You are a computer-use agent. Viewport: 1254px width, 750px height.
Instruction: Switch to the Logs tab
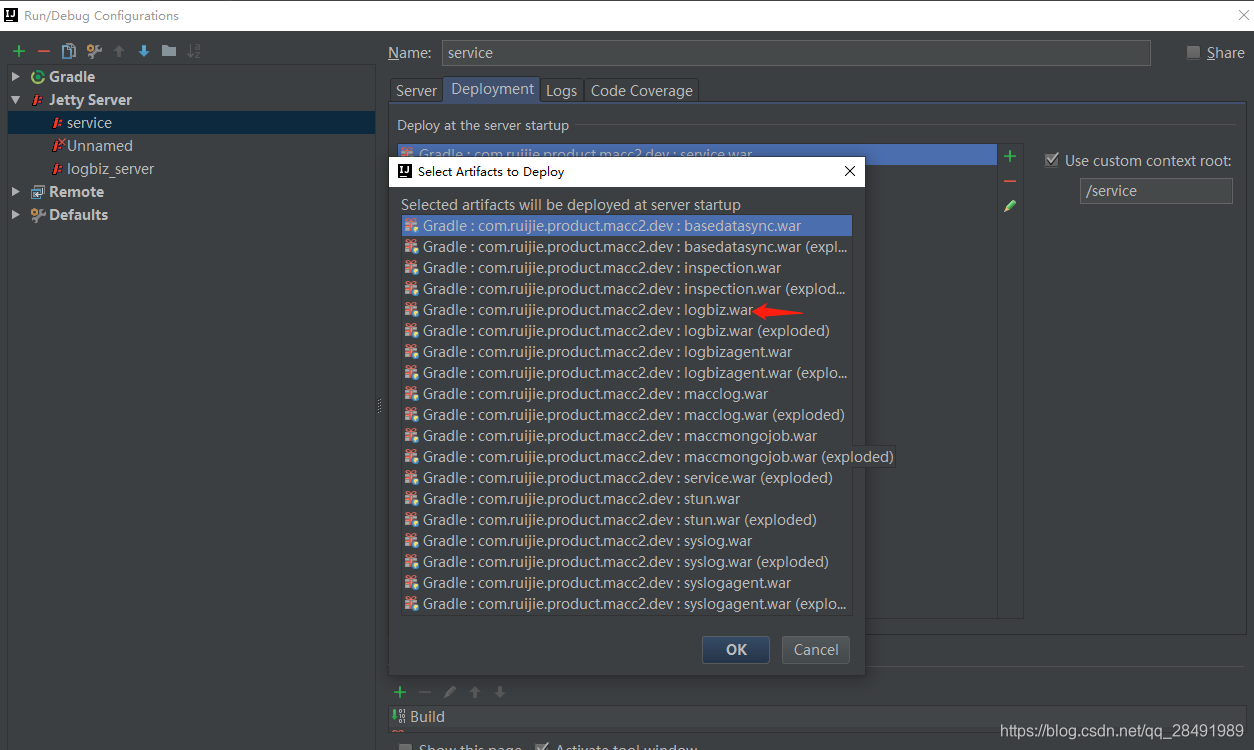[561, 90]
